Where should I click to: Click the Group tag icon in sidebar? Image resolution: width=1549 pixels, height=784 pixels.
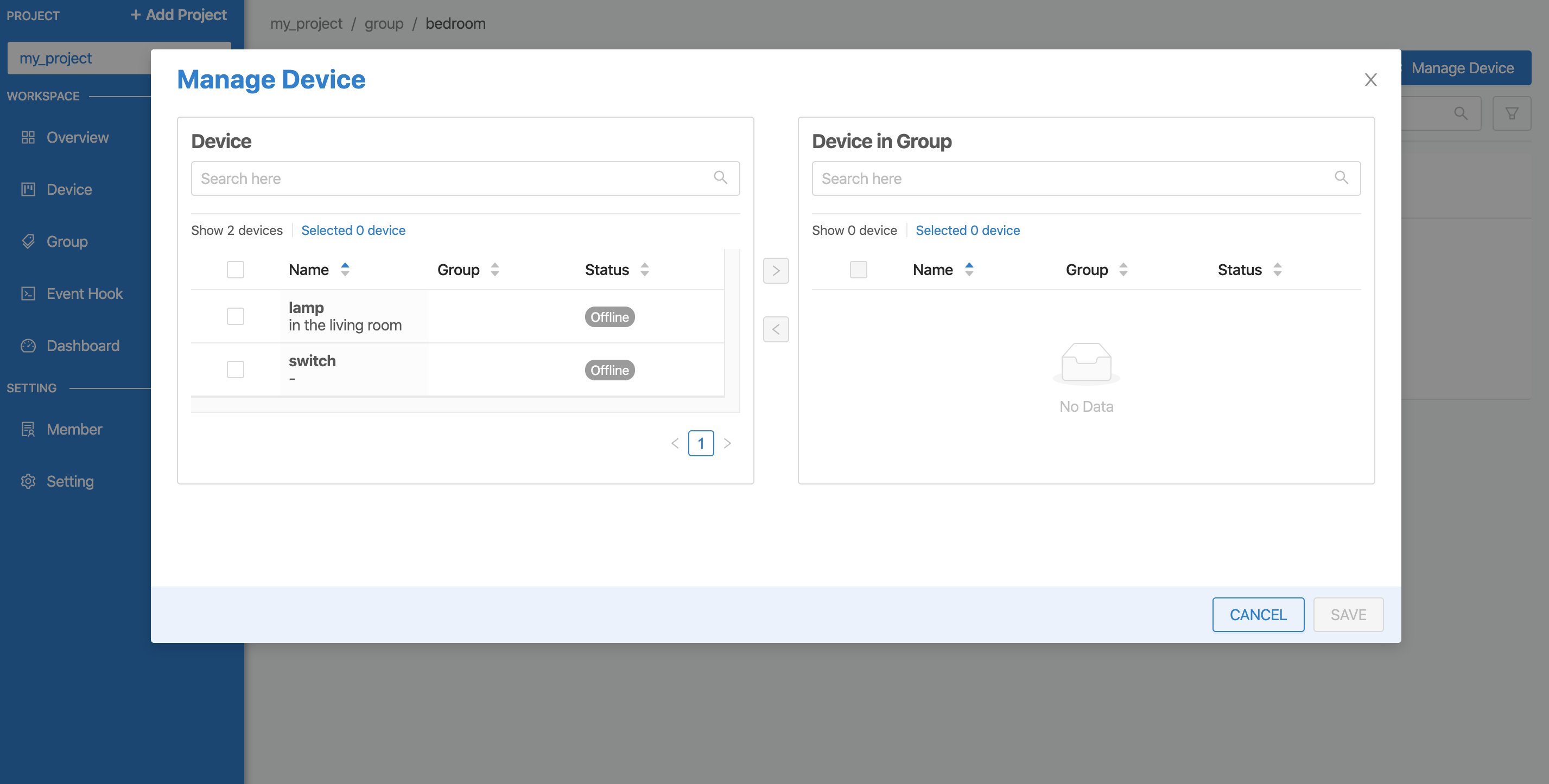click(28, 241)
